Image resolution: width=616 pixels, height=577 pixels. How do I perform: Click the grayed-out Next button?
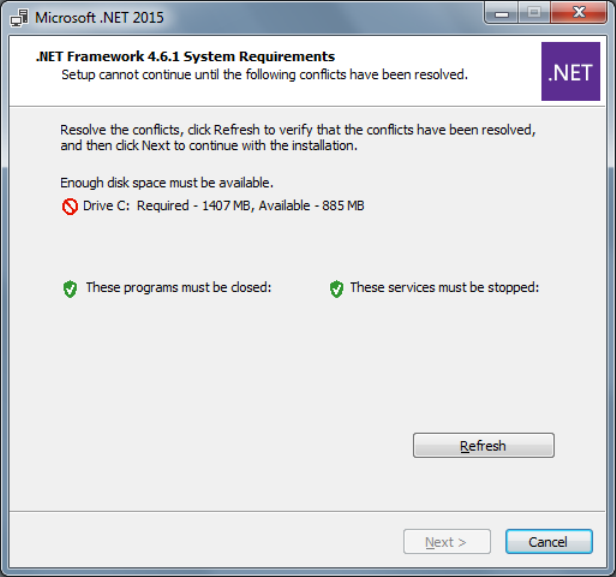click(x=446, y=542)
